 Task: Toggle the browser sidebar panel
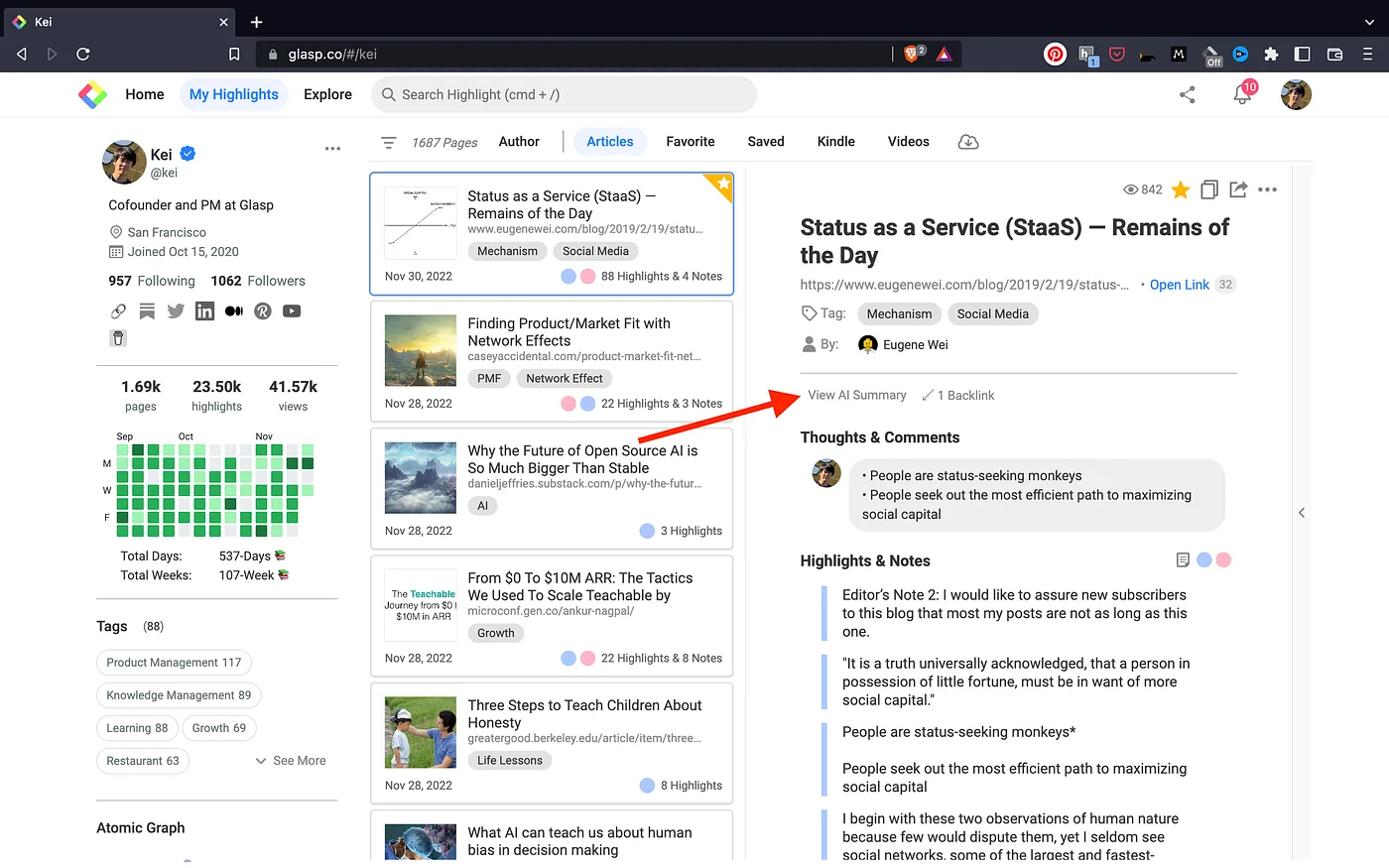(x=1303, y=55)
